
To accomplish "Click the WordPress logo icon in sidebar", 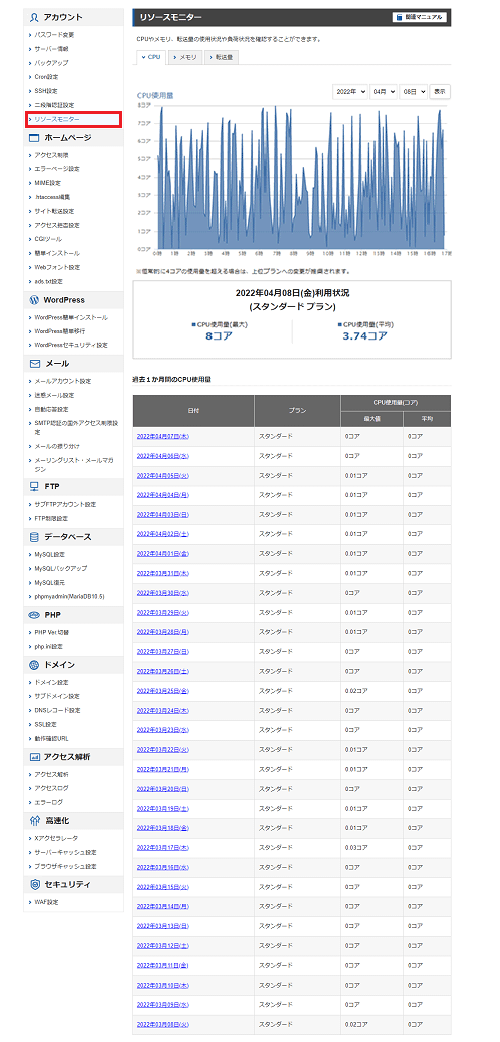I will pos(35,300).
